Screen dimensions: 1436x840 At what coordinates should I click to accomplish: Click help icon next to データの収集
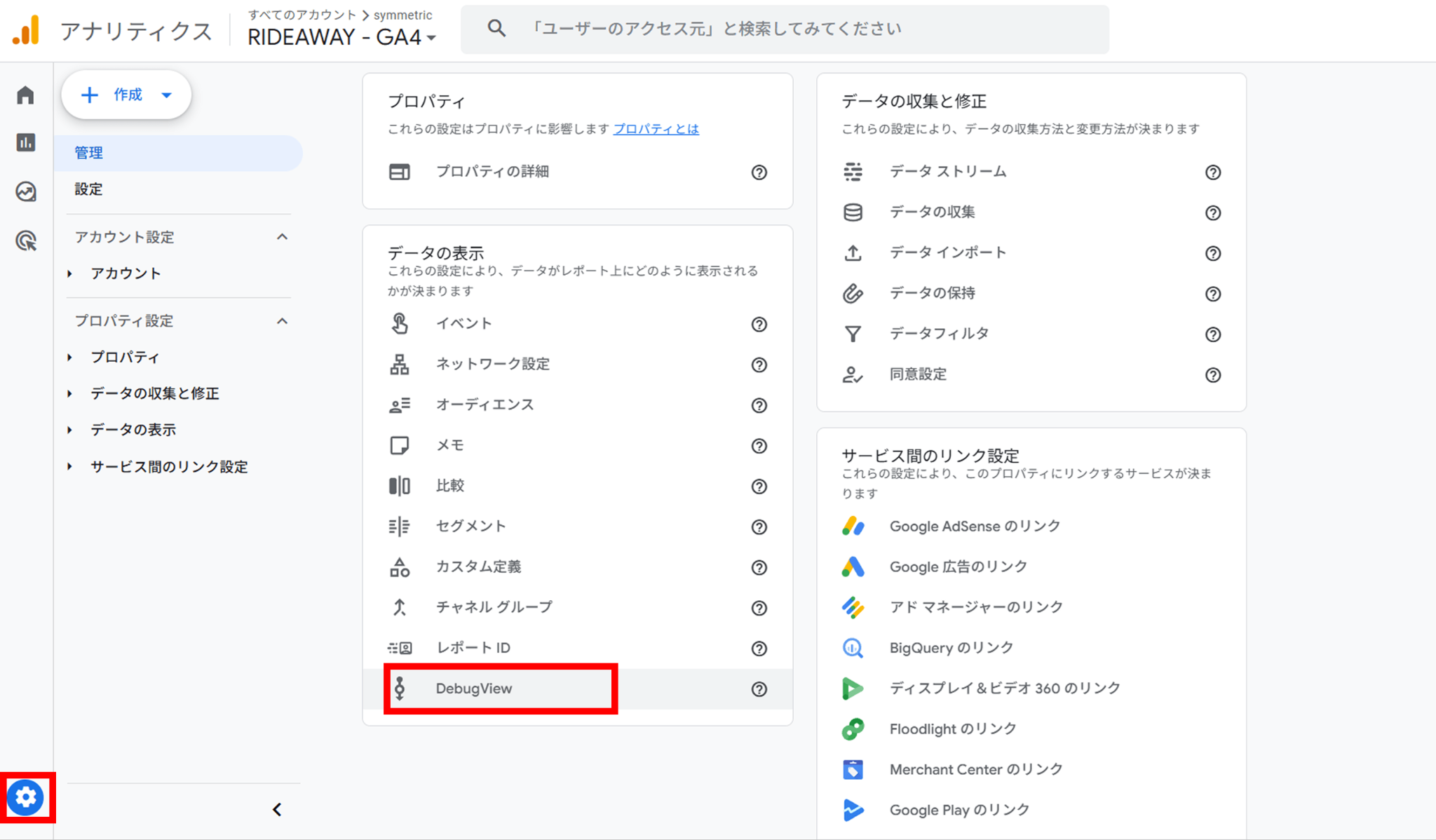tap(1212, 213)
